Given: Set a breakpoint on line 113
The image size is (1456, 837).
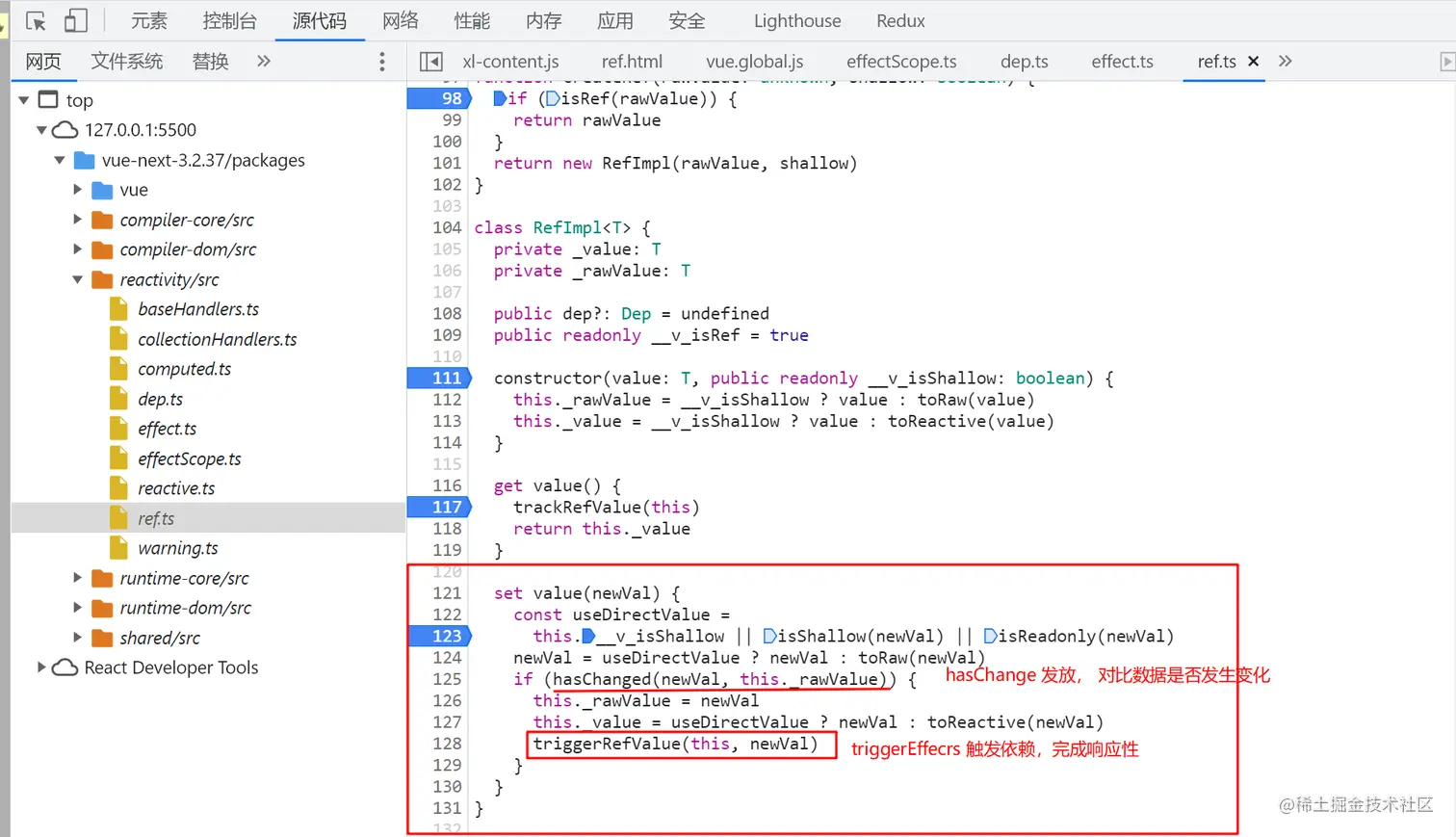Looking at the screenshot, I should [x=447, y=421].
